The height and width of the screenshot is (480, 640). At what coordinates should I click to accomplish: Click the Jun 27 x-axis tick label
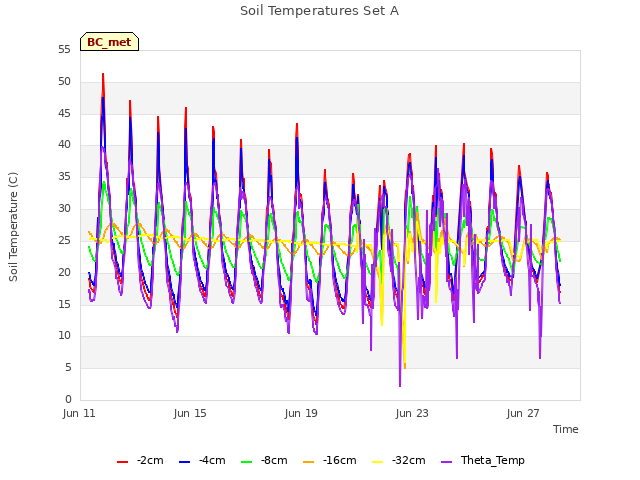click(523, 413)
